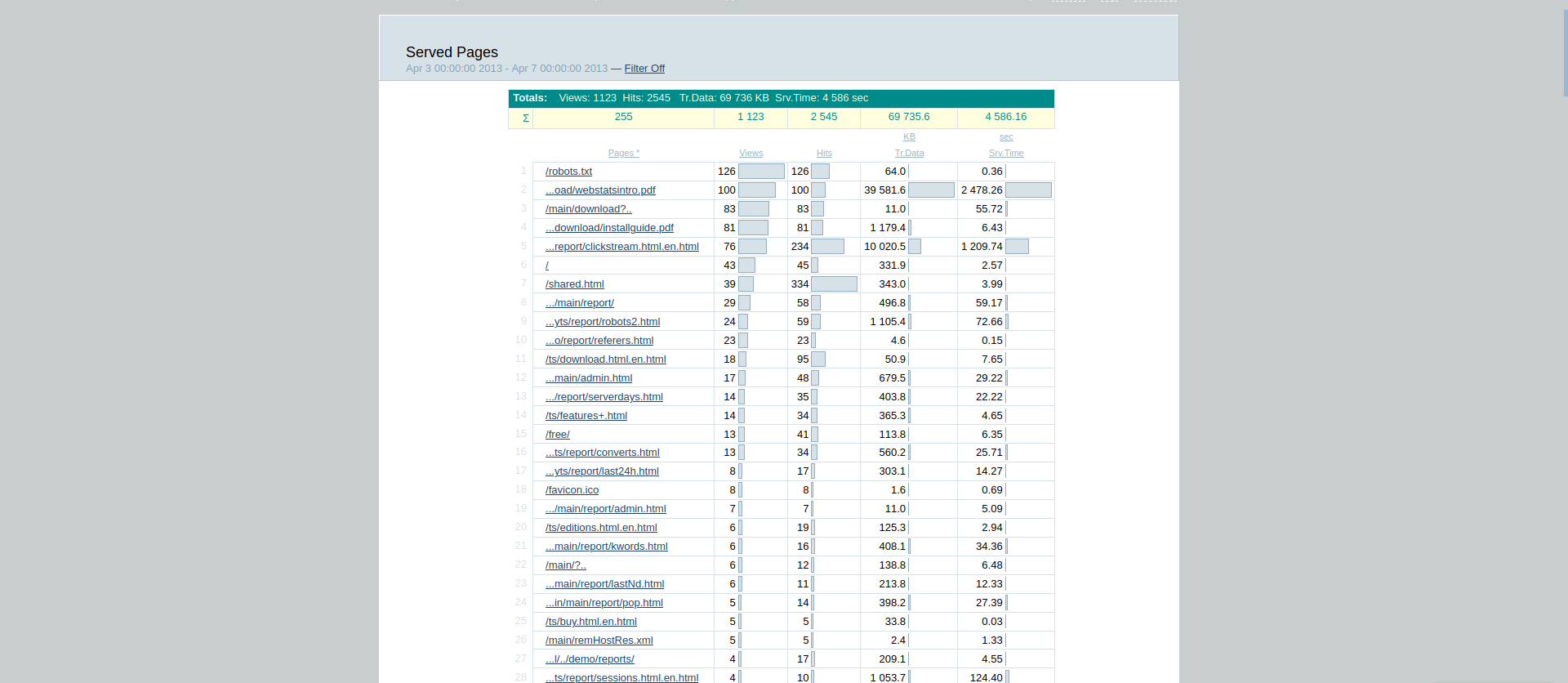Sort table by Views column header
This screenshot has width=1568, height=683.
click(751, 153)
